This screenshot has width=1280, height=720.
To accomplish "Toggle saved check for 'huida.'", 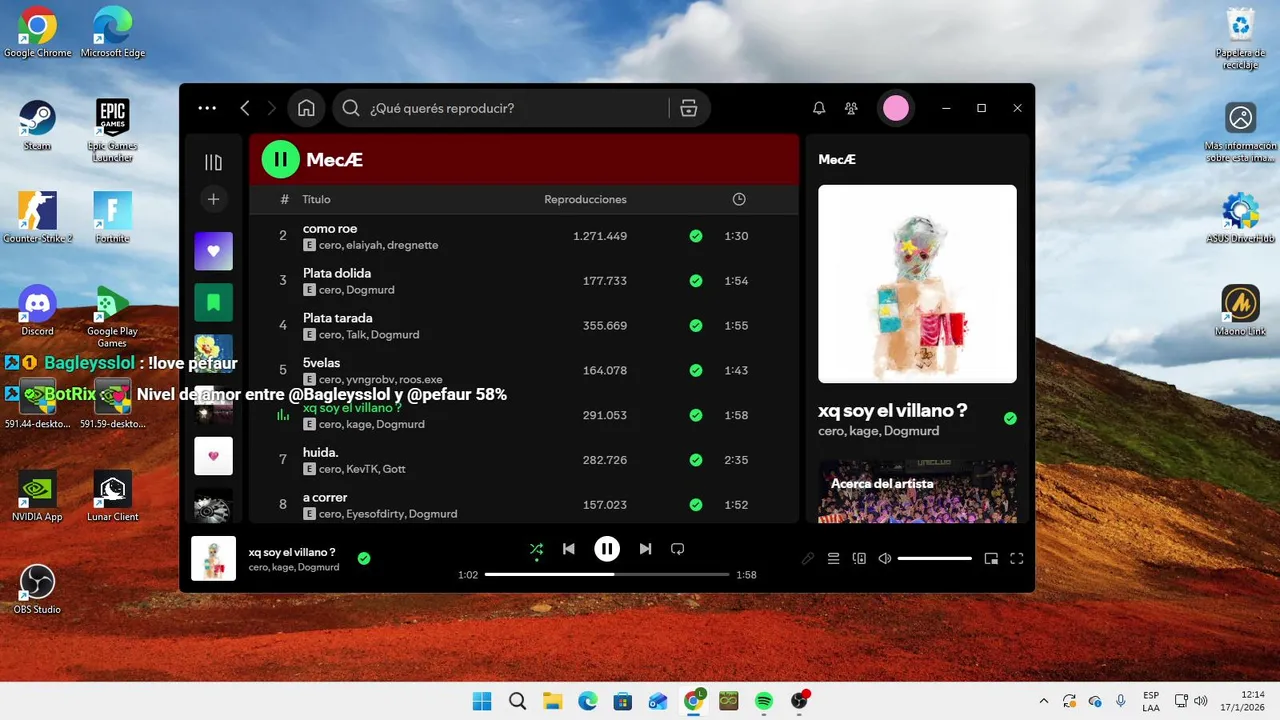I will [696, 460].
